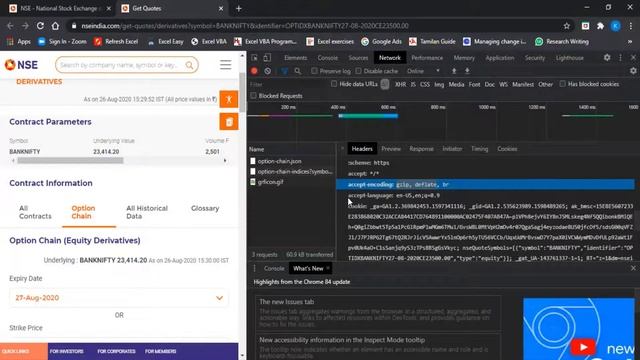This screenshot has width=640, height=360.
Task: Enable Disable cache checkbox
Action: coord(358,71)
